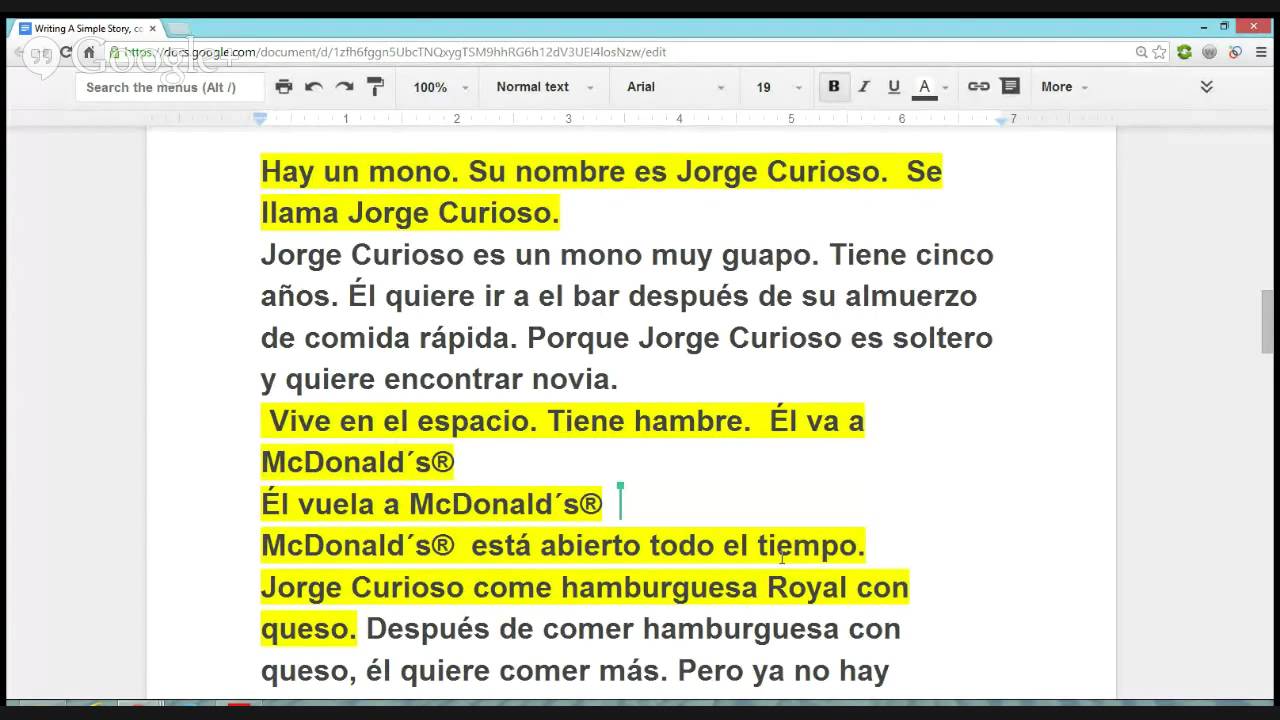Click the word 'mono' in the first line

click(409, 172)
